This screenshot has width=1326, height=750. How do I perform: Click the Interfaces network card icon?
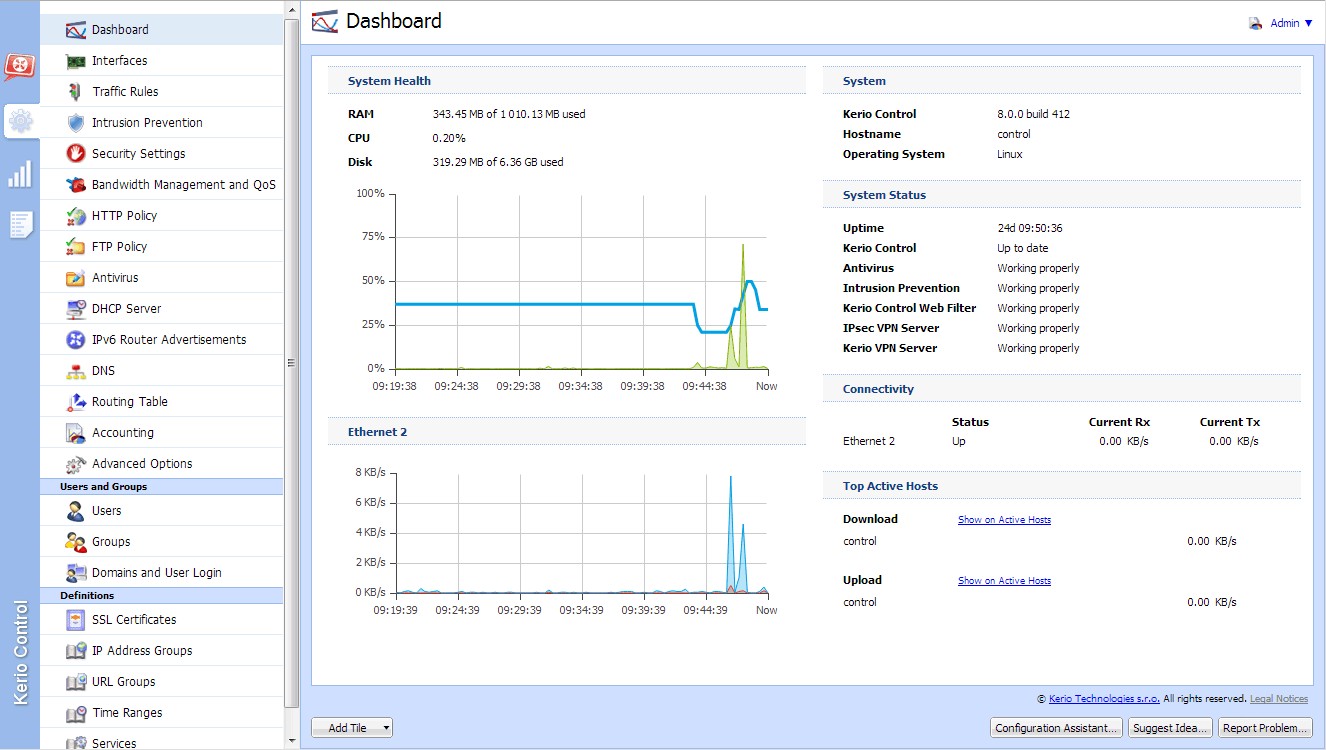tap(76, 61)
